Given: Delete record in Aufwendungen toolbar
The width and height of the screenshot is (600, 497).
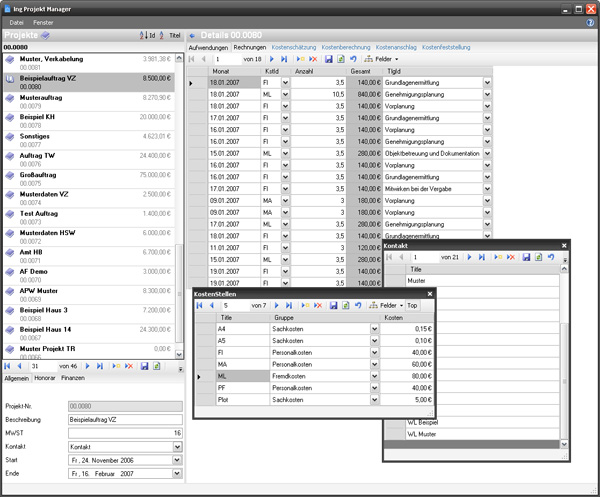Looking at the screenshot, I should tap(313, 59).
